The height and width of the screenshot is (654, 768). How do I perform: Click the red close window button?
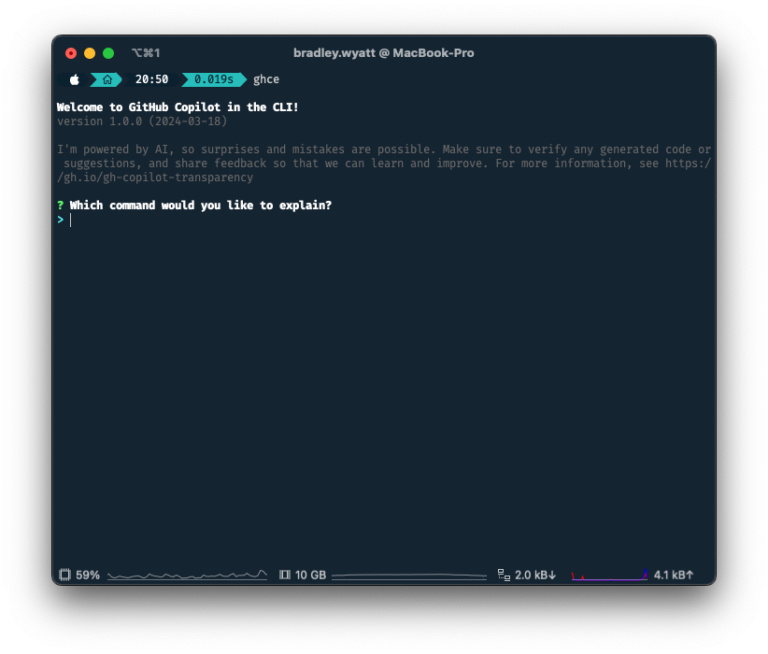coord(71,53)
